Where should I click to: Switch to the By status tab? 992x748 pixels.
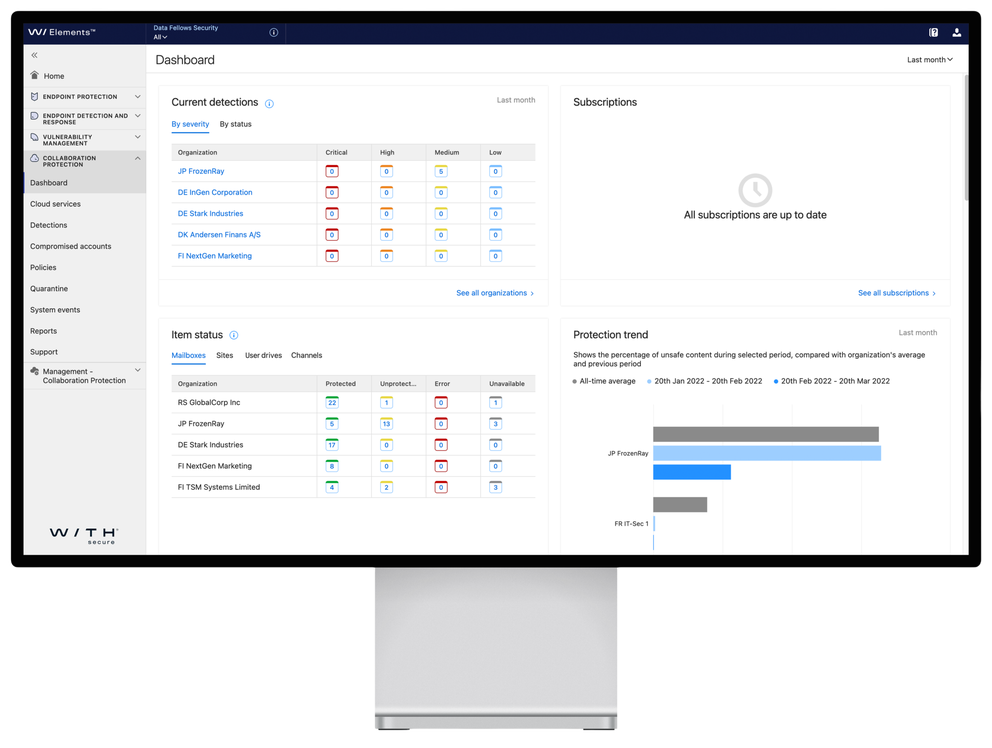pos(236,124)
